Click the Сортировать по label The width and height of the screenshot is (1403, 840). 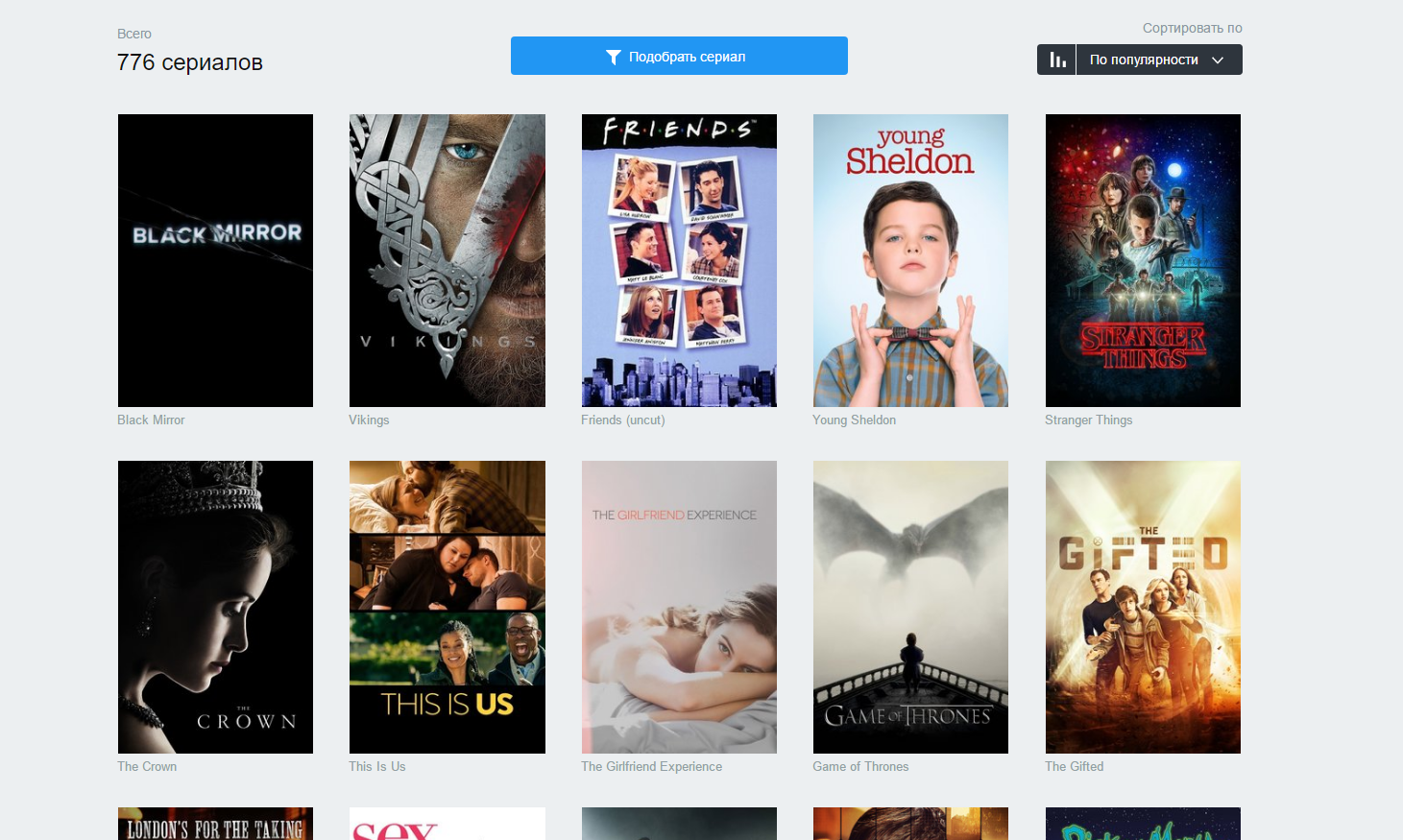(1192, 28)
